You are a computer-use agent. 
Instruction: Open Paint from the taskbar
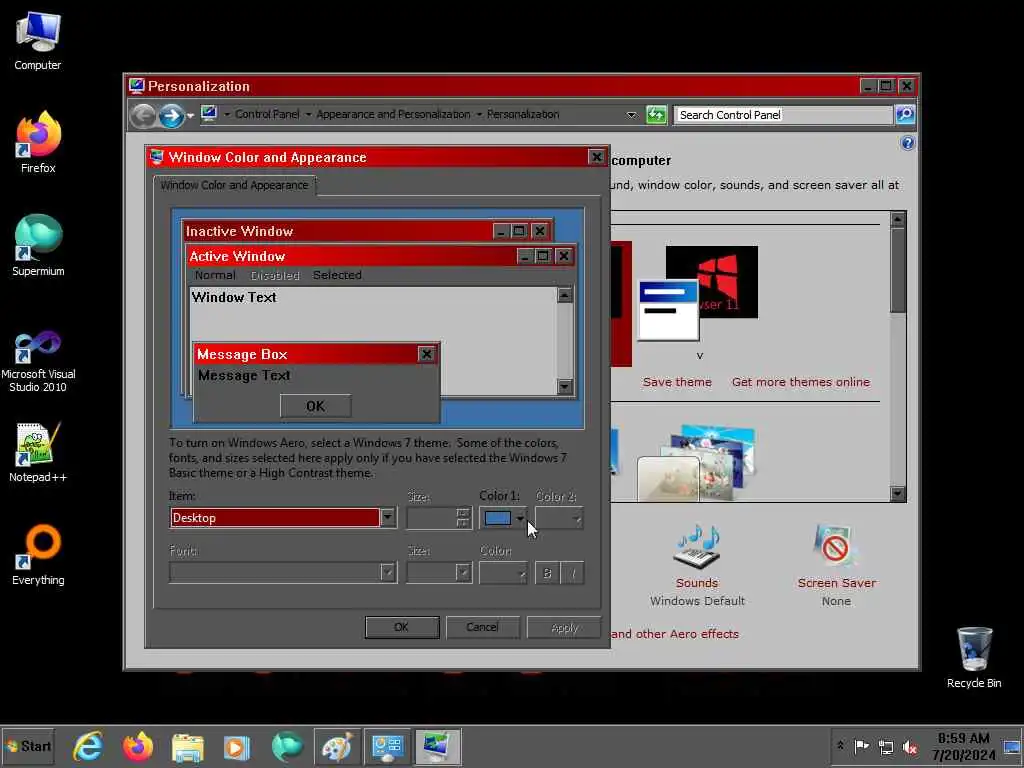337,747
